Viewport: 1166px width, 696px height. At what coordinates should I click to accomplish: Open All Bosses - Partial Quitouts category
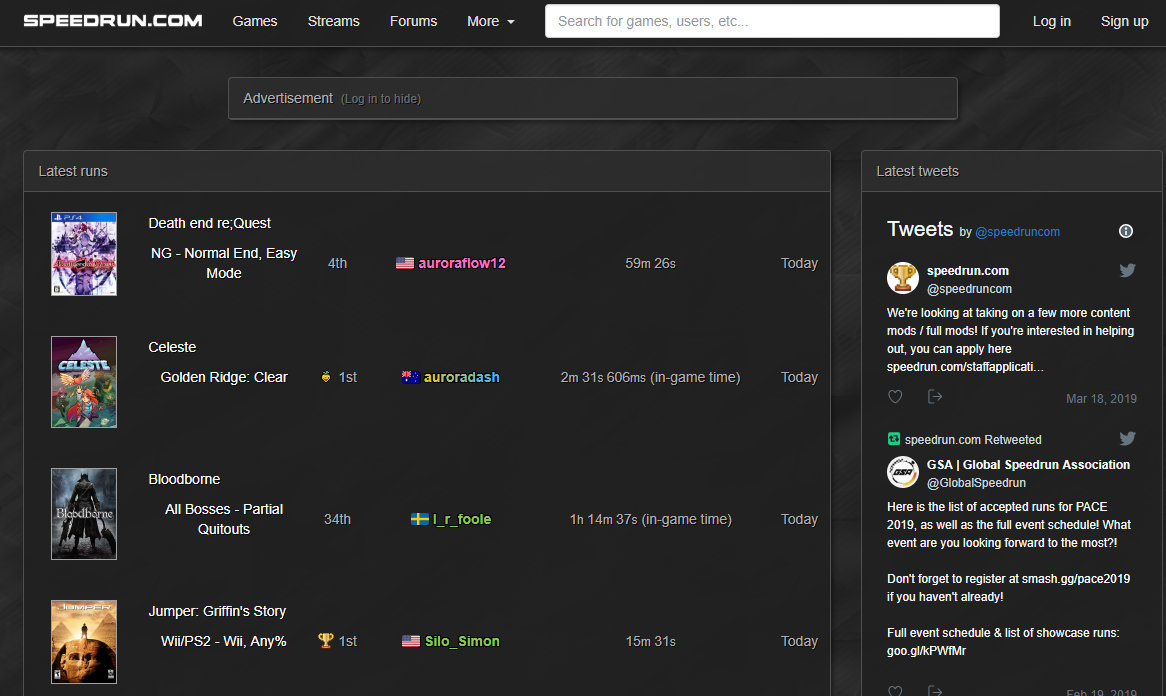[x=224, y=519]
